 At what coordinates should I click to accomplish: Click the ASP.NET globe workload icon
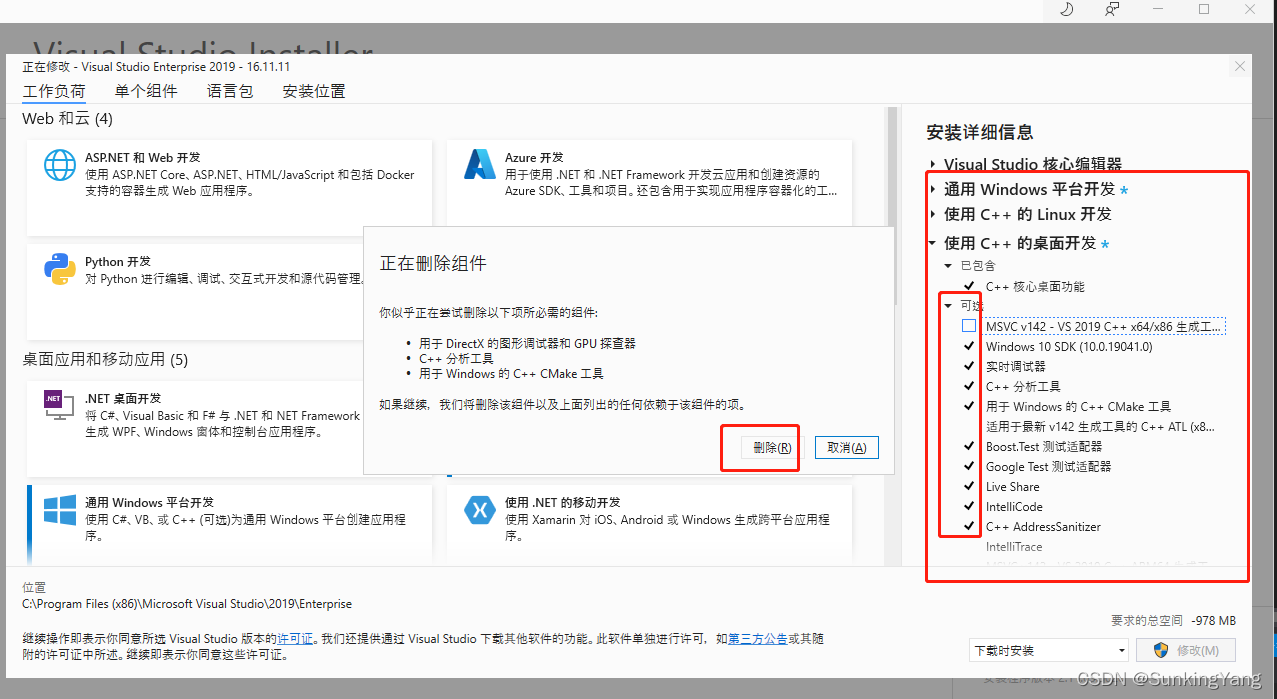coord(60,165)
